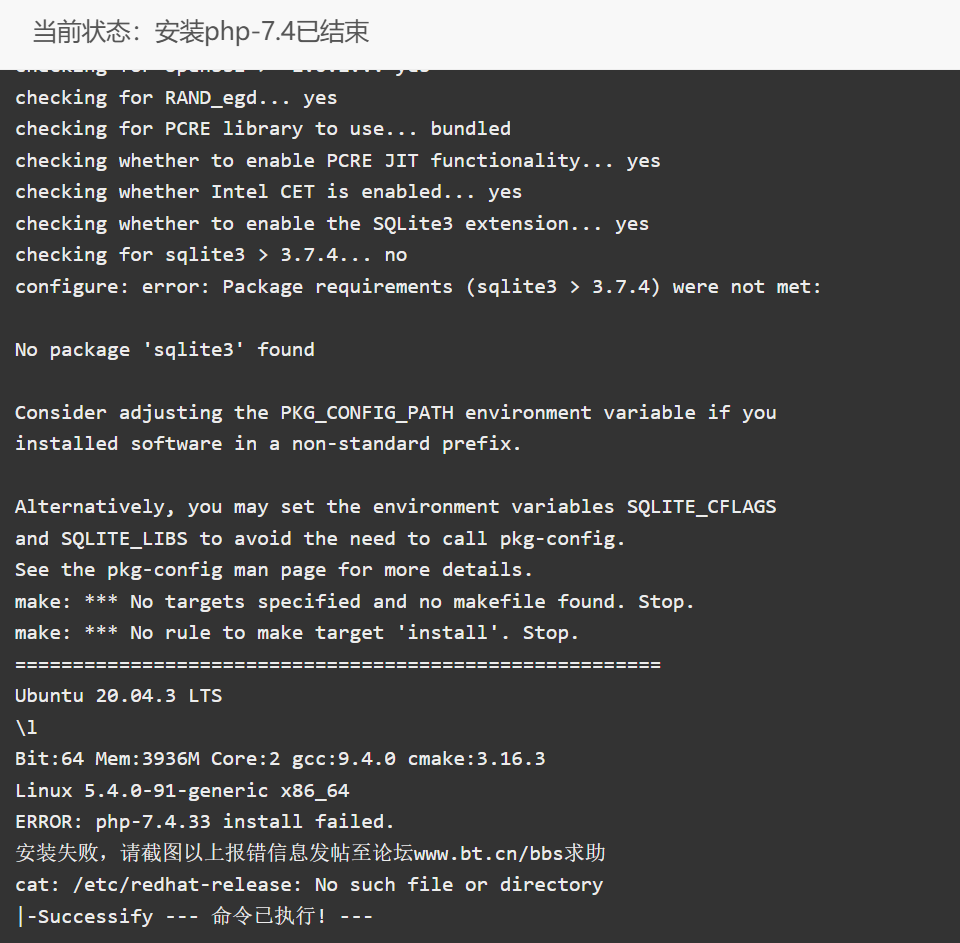Click the equals-sign separator line in the log
The image size is (960, 943).
point(338,664)
